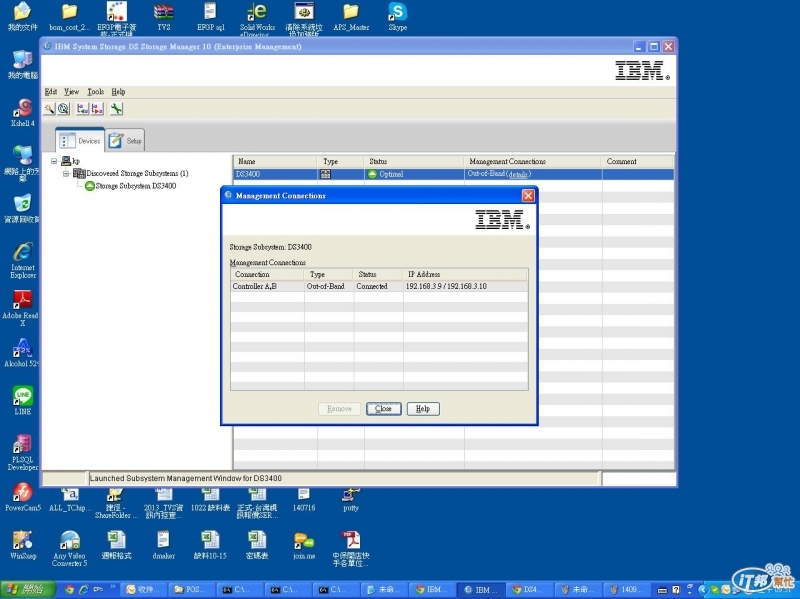The width and height of the screenshot is (800, 599).
Task: Open the APS_Master folder icon
Action: 351,17
